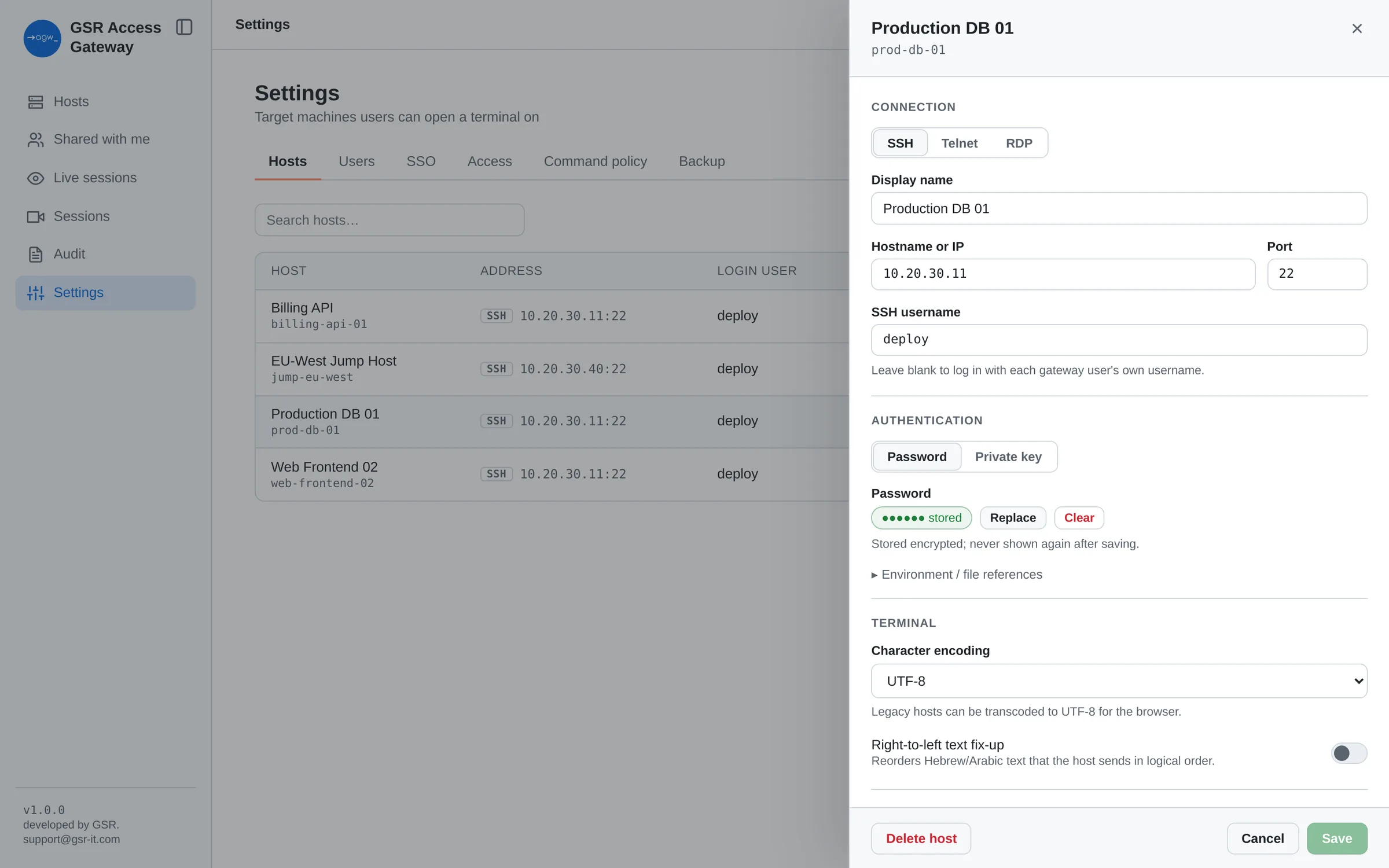Click the LOGIN USER column header
Image resolution: width=1389 pixels, height=868 pixels.
pos(757,271)
